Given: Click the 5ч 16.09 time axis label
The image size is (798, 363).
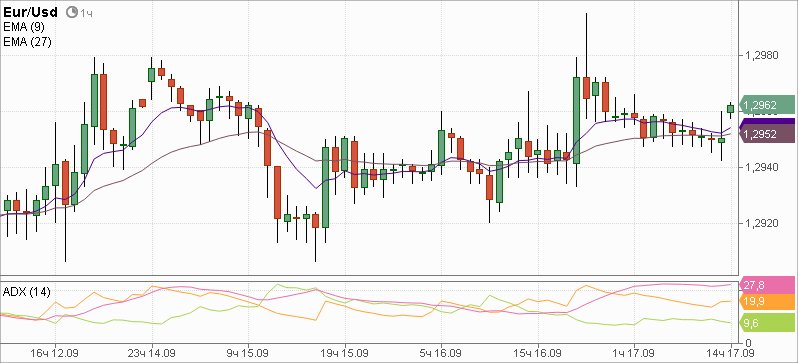Looking at the screenshot, I should (441, 353).
